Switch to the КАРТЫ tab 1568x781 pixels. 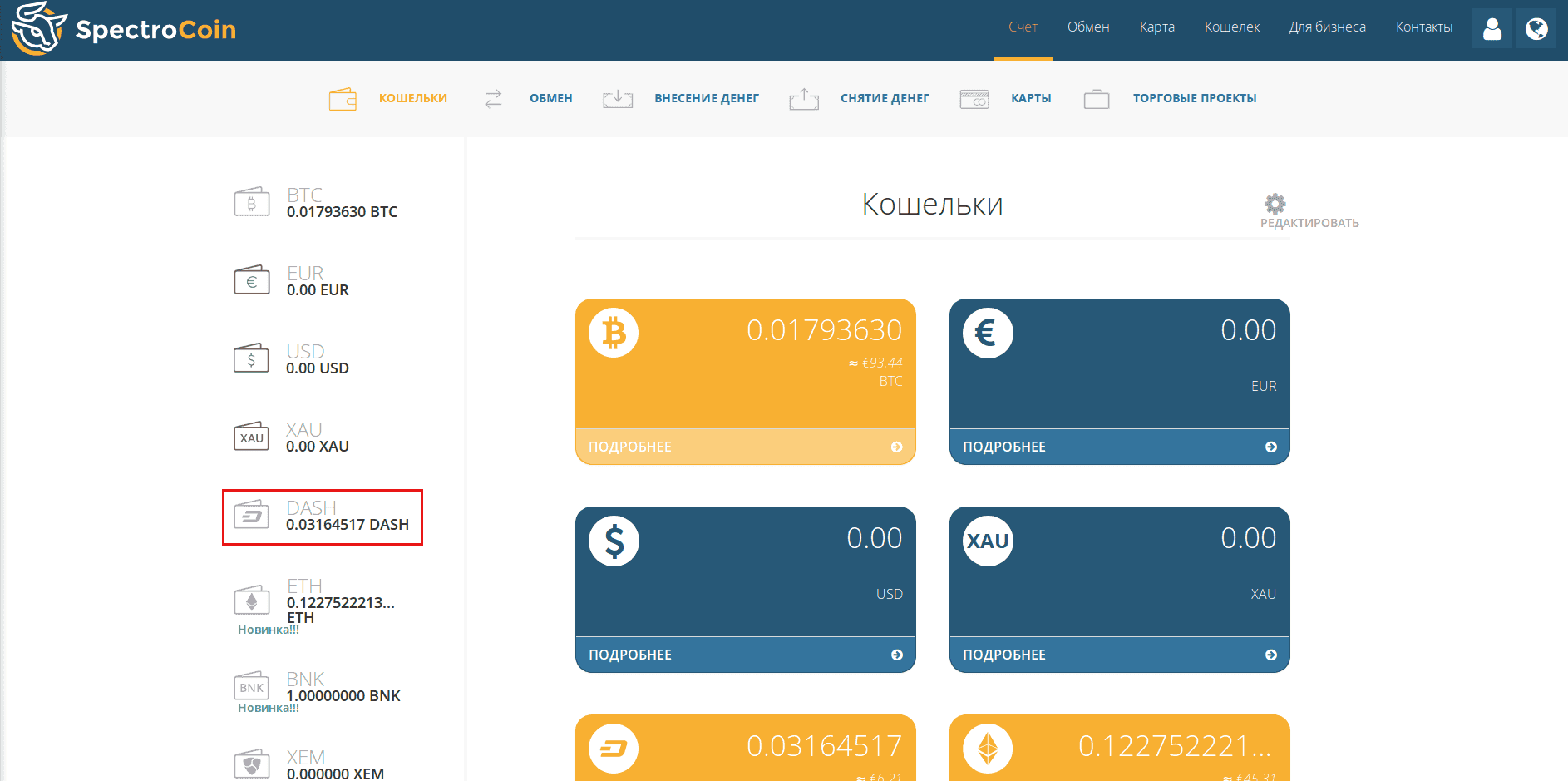click(x=1031, y=98)
